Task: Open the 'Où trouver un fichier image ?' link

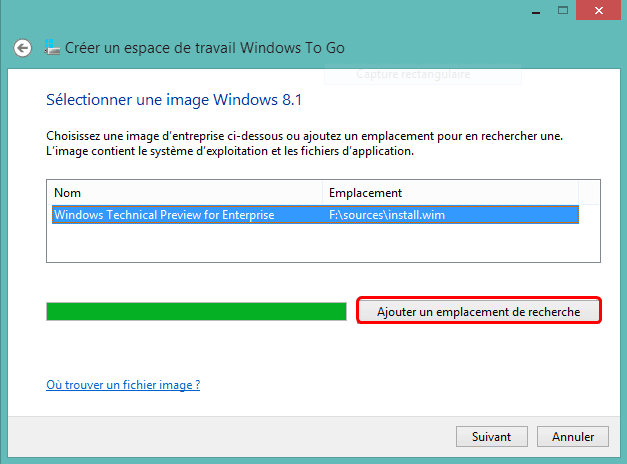Action: pos(123,385)
